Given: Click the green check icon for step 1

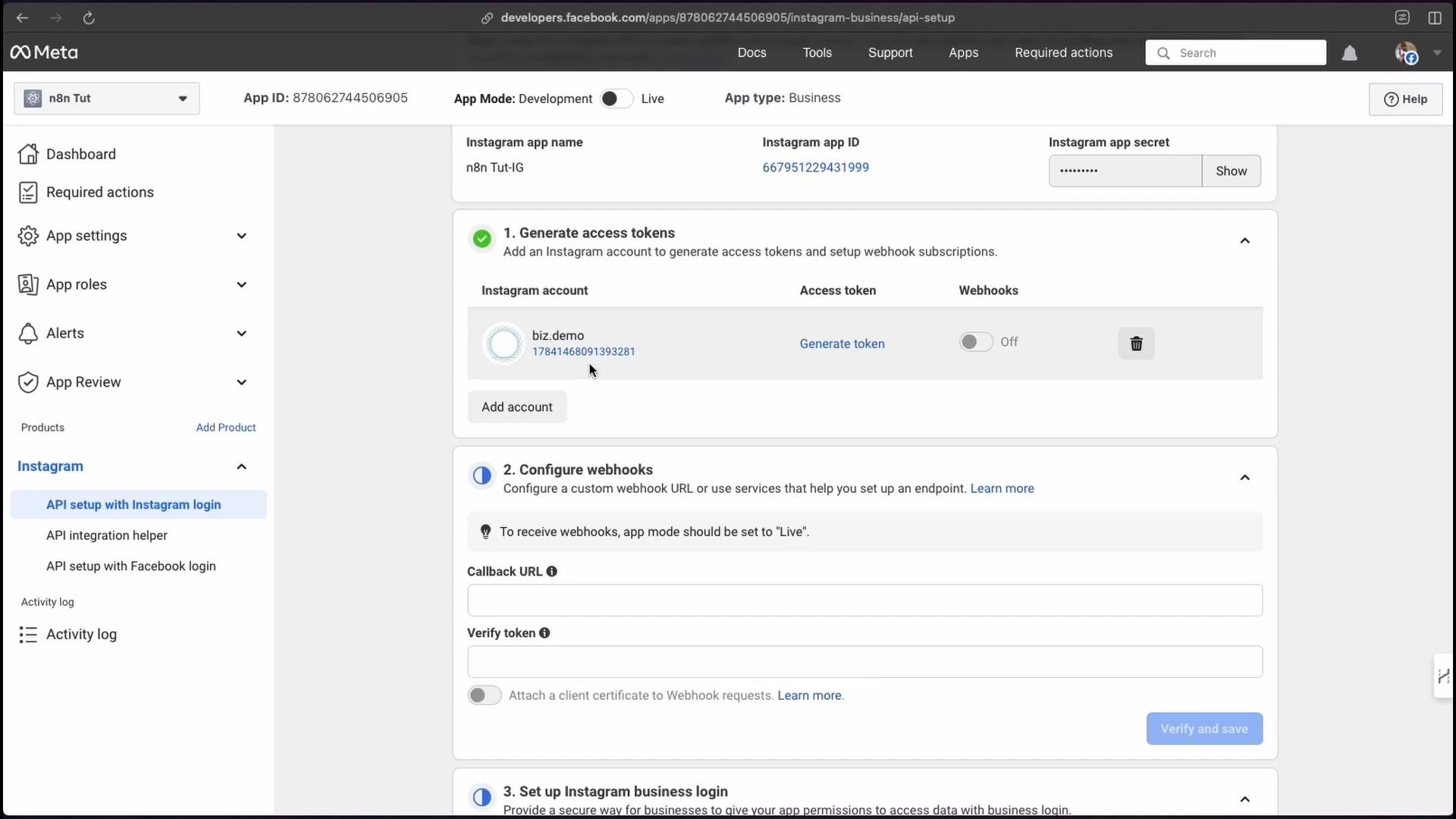Looking at the screenshot, I should coord(482,239).
